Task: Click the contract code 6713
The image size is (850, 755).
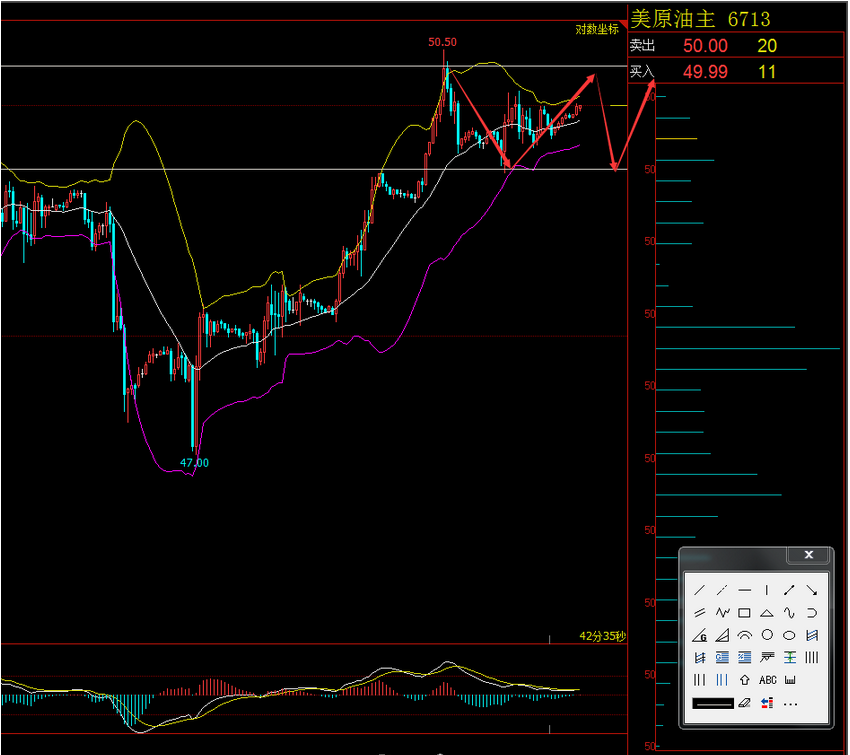Action: pos(749,20)
